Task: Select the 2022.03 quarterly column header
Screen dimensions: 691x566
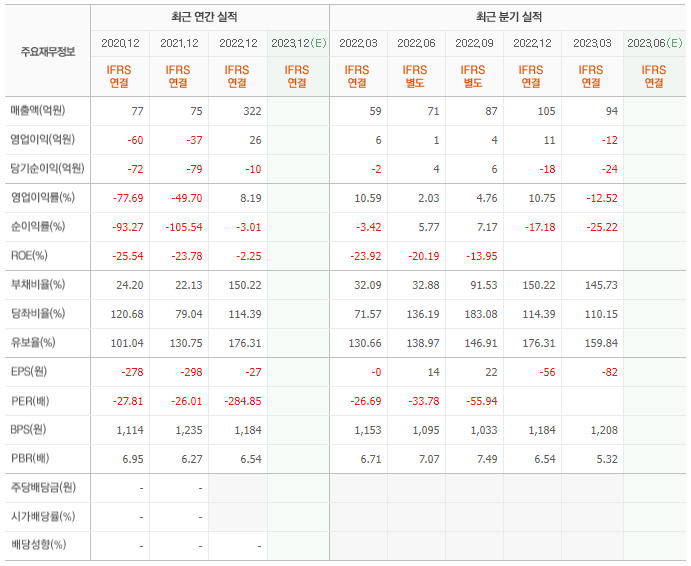Action: 358,43
